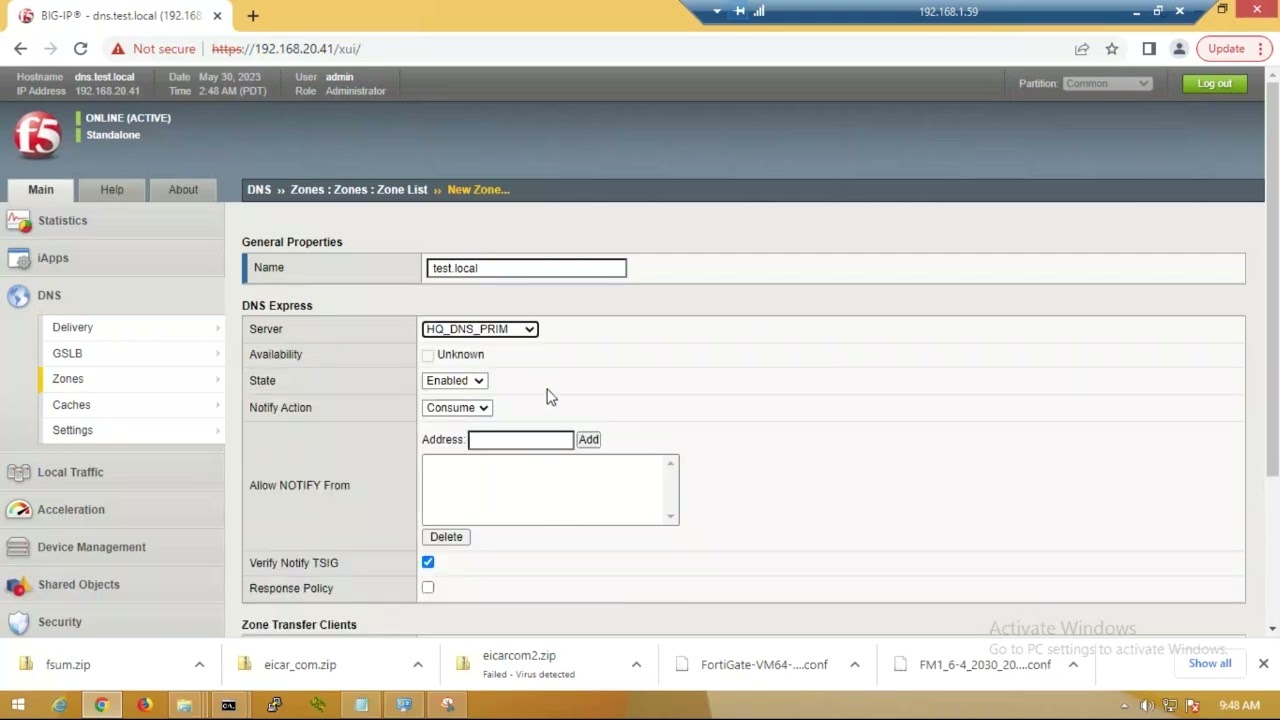Switch to the Help tab
Viewport: 1280px width, 720px height.
[112, 190]
